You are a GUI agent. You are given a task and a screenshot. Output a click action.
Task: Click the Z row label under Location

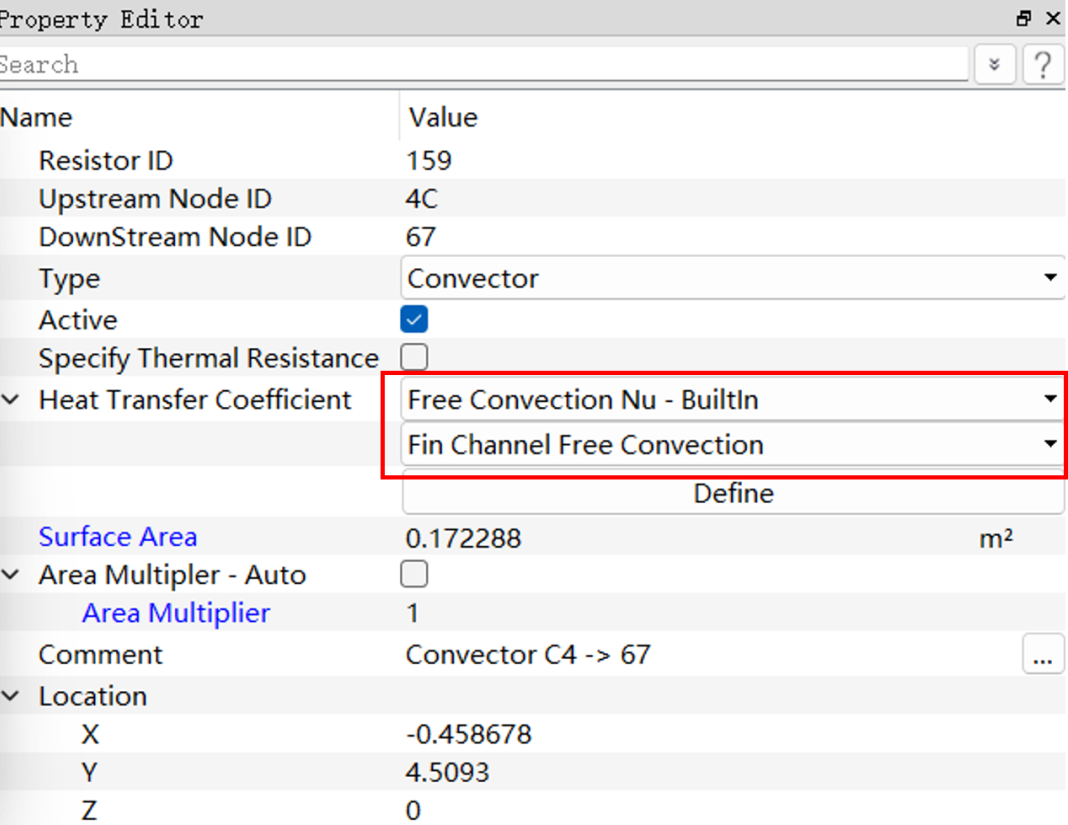click(x=90, y=811)
